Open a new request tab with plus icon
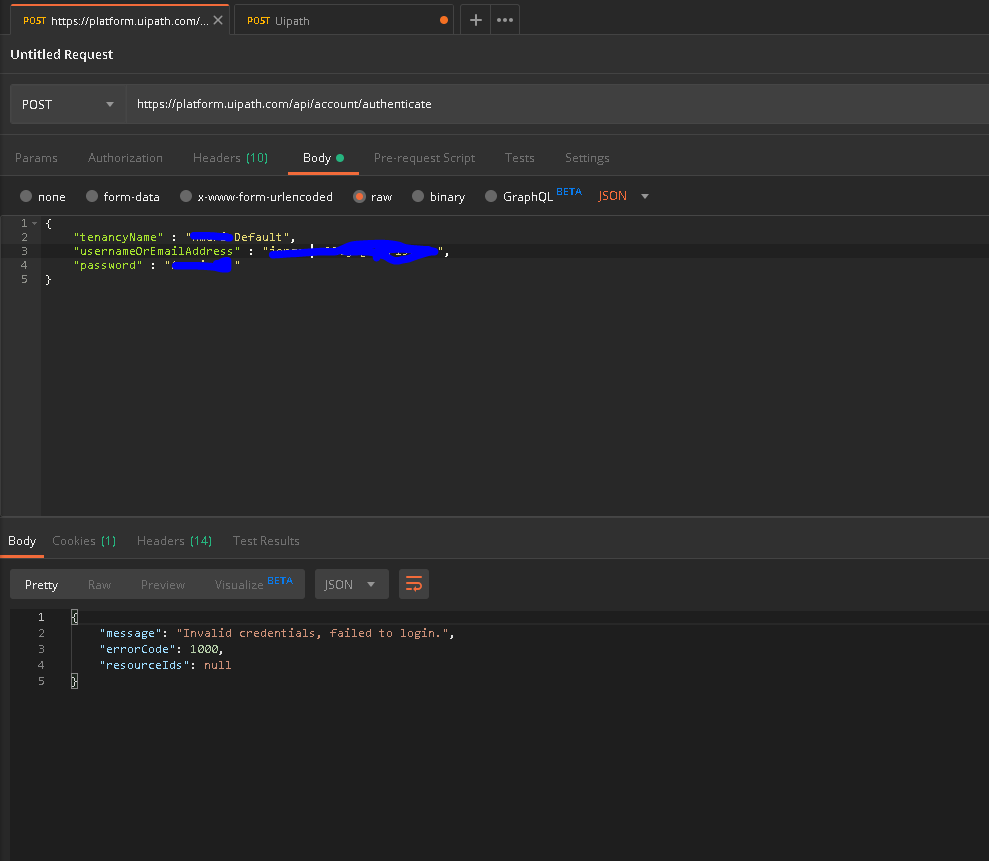Image resolution: width=989 pixels, height=861 pixels. tap(476, 20)
